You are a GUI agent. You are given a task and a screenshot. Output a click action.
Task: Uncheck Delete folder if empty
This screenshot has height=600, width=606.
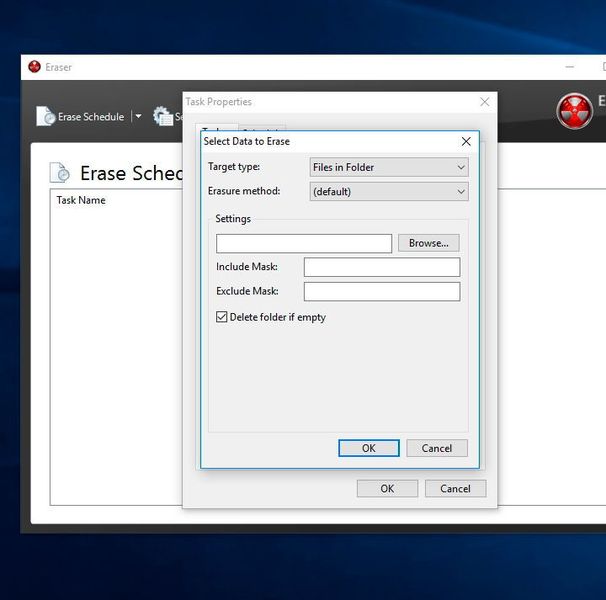point(221,317)
